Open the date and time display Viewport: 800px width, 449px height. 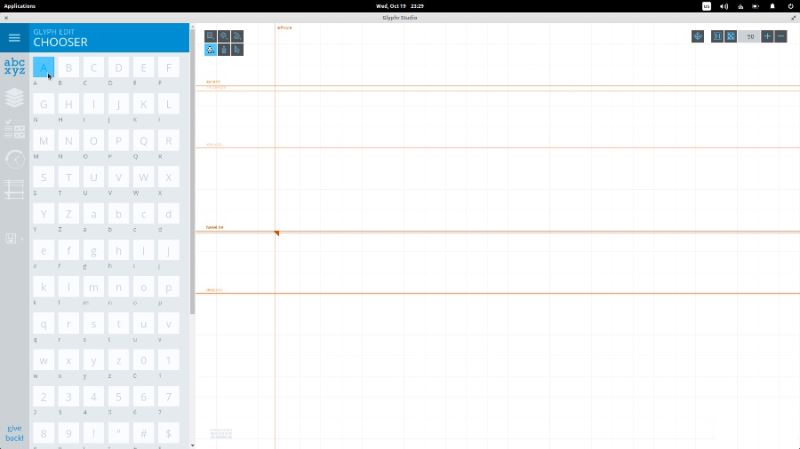[x=400, y=6]
